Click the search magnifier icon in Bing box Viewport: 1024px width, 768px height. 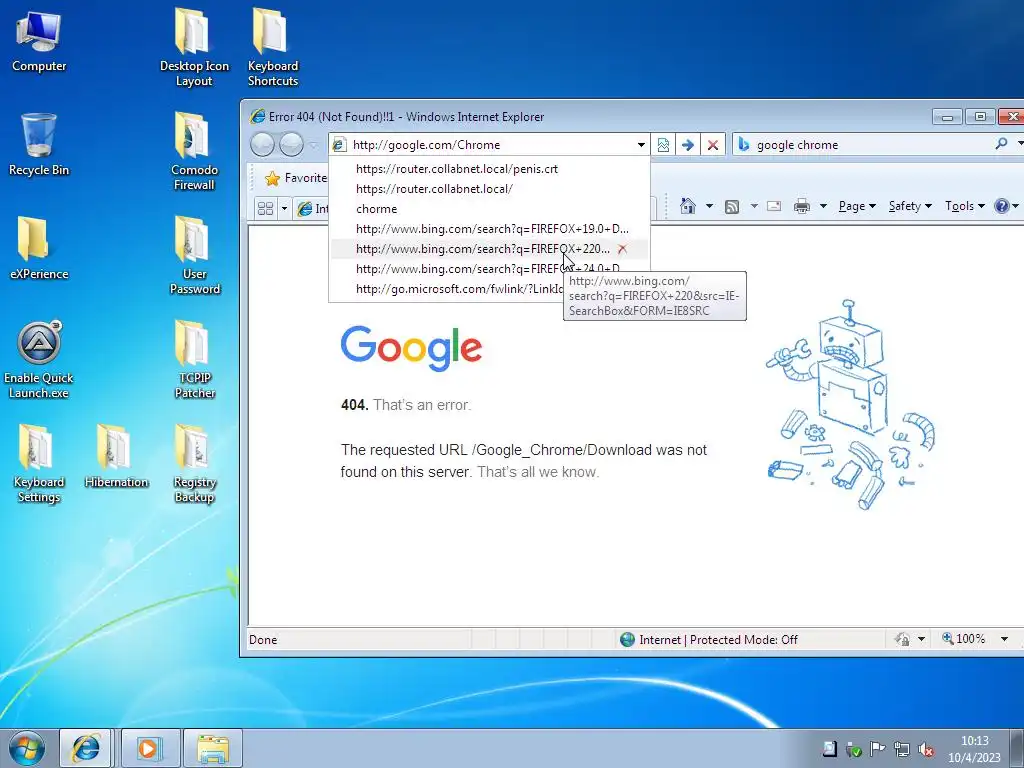[x=1001, y=144]
